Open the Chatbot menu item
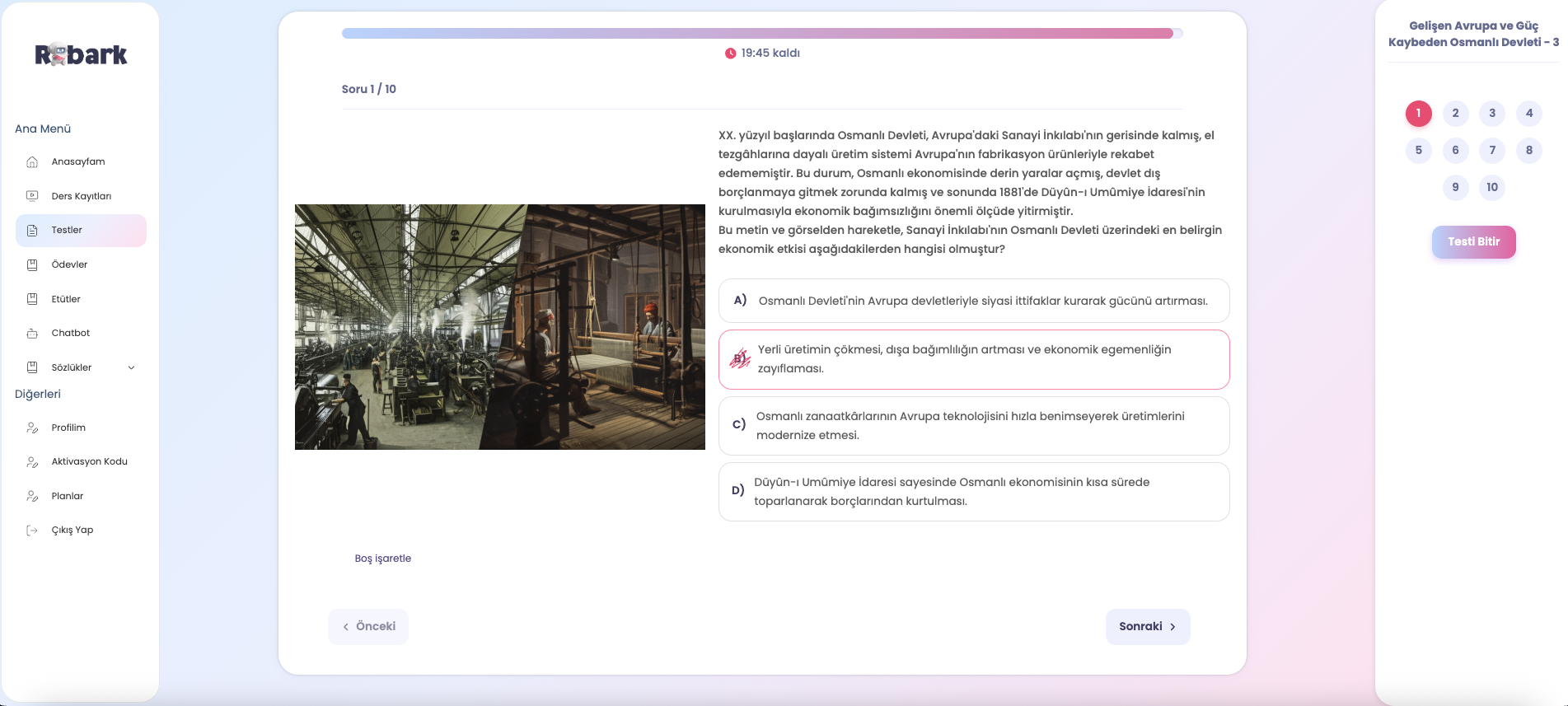Image resolution: width=1568 pixels, height=706 pixels. click(x=81, y=333)
